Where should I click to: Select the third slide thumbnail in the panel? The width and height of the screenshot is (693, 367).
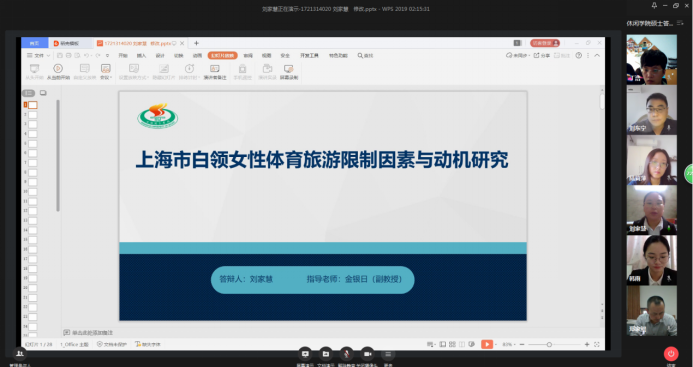pyautogui.click(x=33, y=124)
